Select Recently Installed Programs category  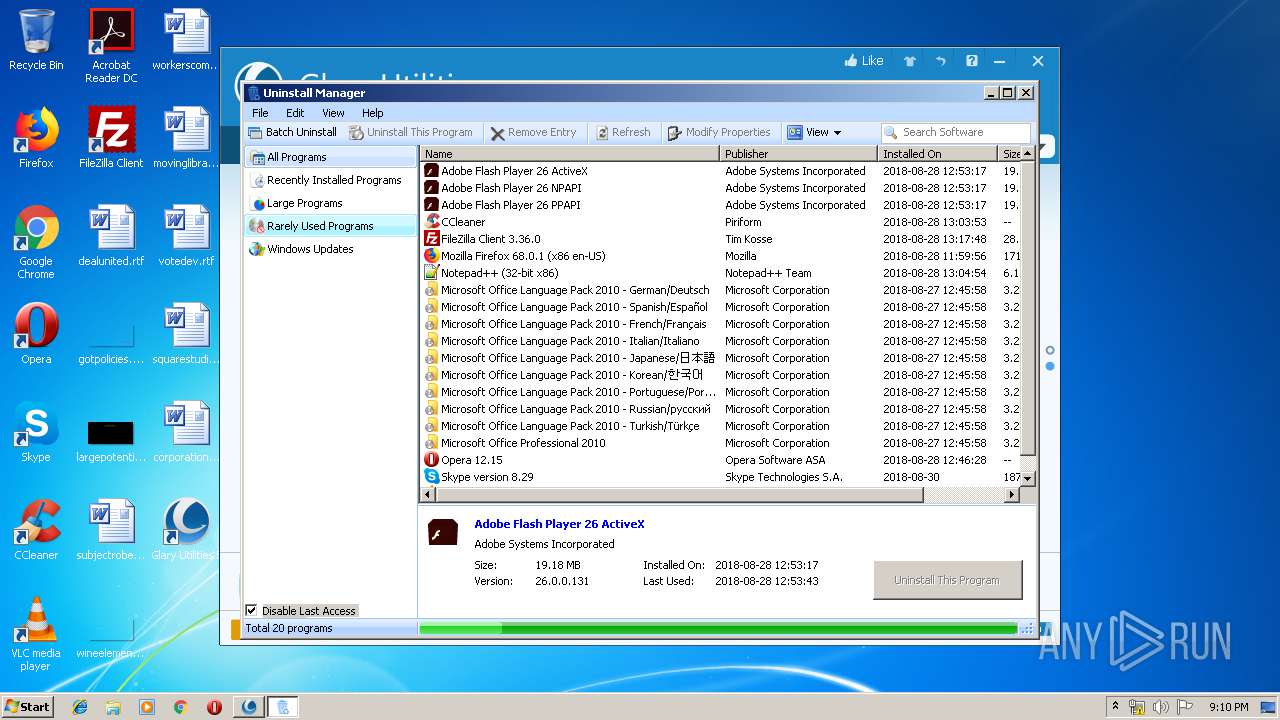point(330,180)
